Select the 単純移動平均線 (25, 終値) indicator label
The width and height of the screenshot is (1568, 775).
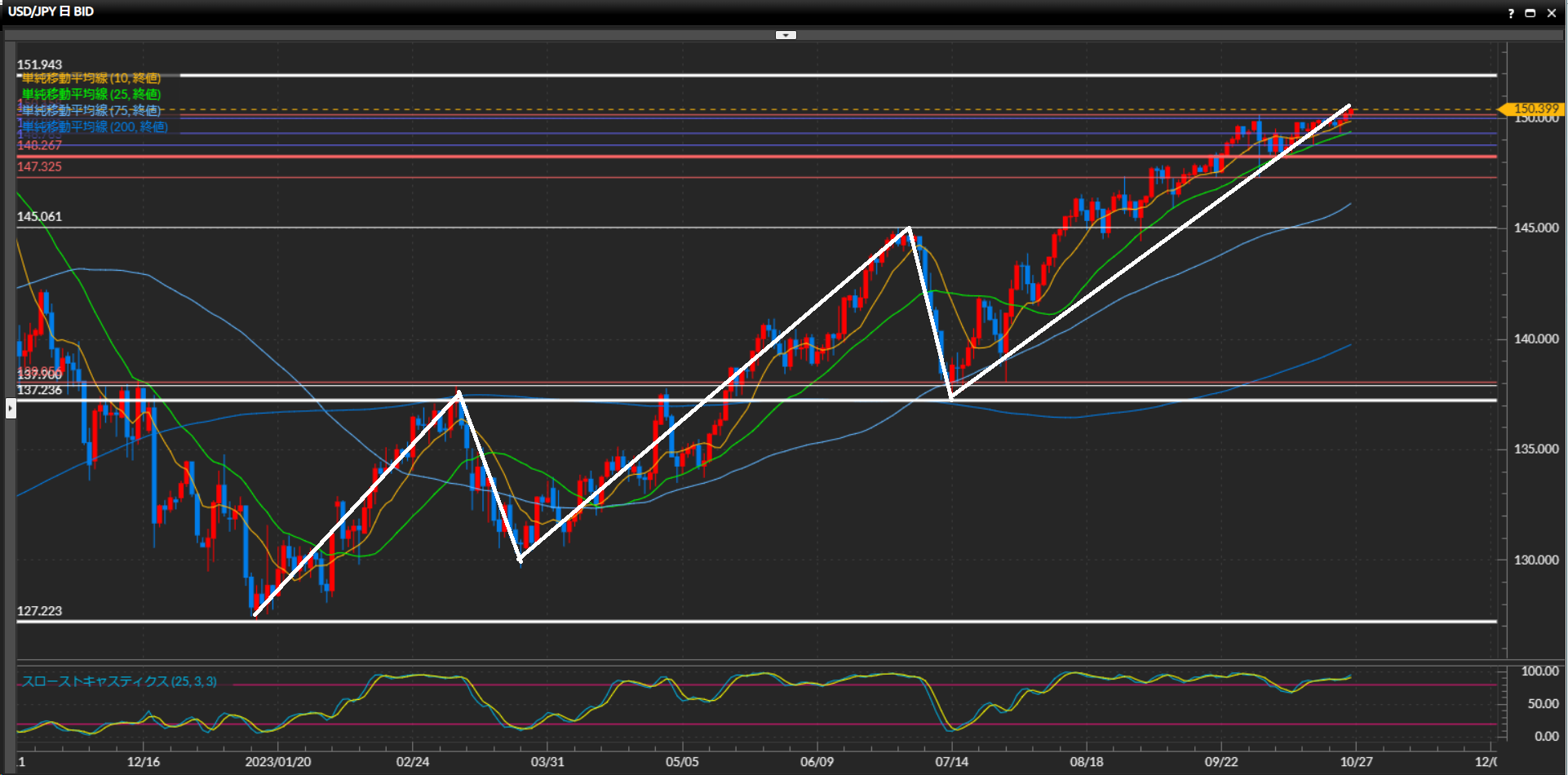tap(91, 95)
